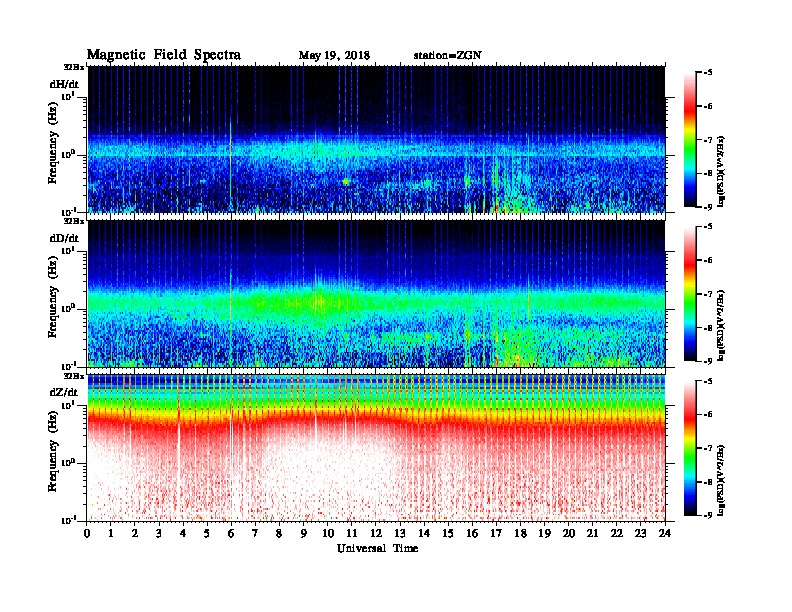Click hour tick label 2 on time axis

click(135, 534)
